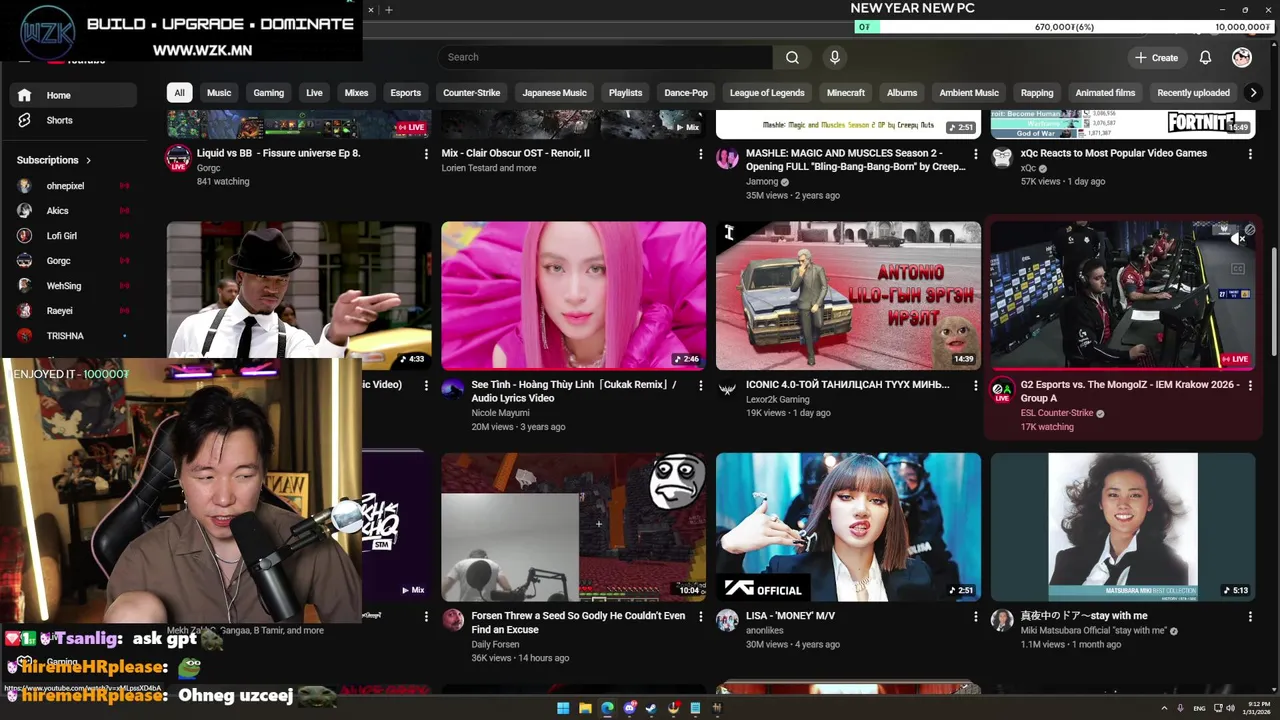Open the LISA MONEY video thumbnail
Viewport: 1280px width, 720px height.
(848, 527)
